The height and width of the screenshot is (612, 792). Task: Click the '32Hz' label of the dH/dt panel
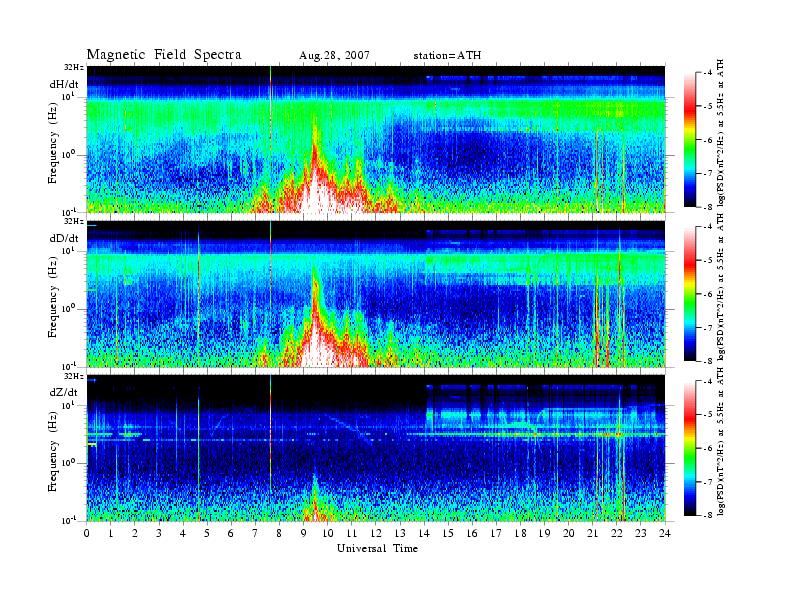(74, 67)
